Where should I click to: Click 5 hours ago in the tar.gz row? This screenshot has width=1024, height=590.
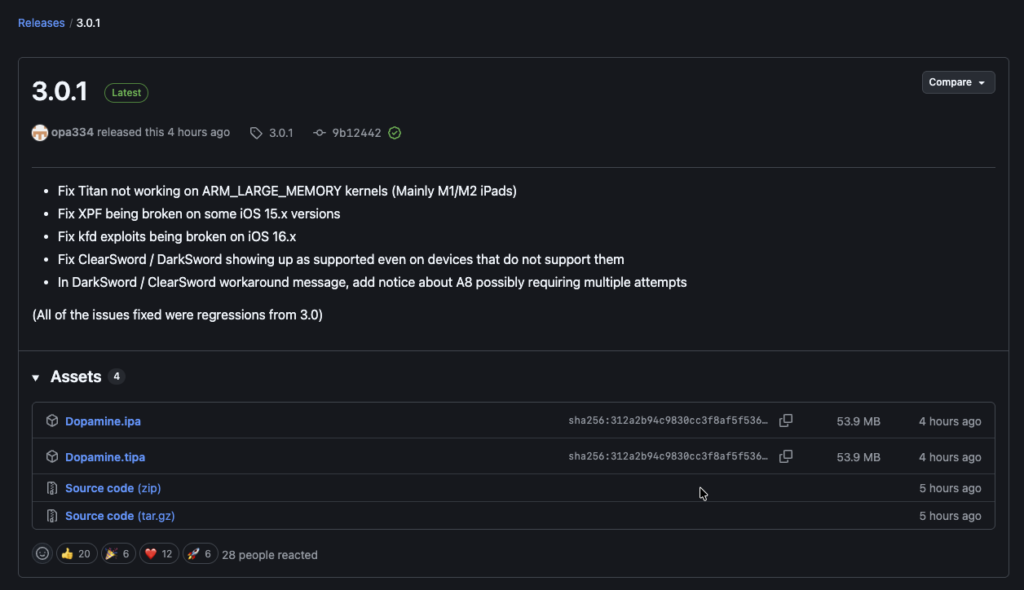(950, 516)
